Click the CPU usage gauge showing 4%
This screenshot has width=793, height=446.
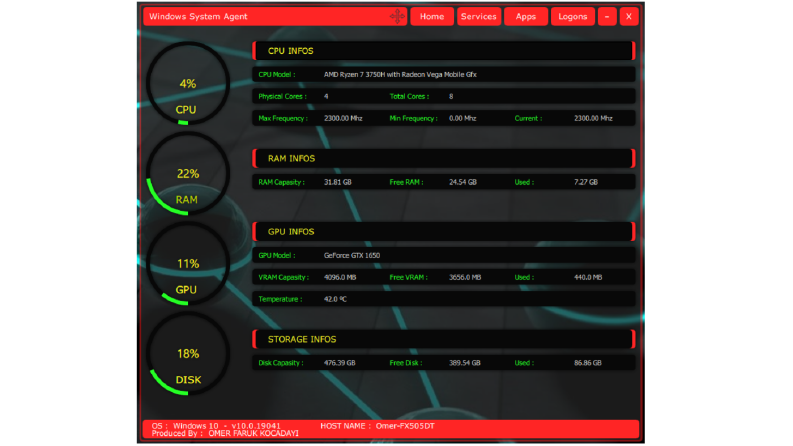[188, 84]
